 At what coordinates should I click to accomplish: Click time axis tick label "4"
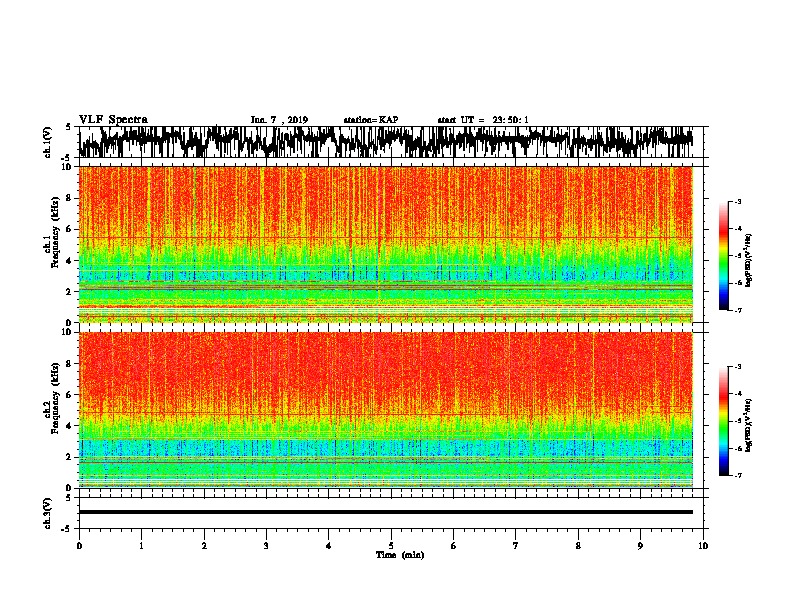point(329,546)
